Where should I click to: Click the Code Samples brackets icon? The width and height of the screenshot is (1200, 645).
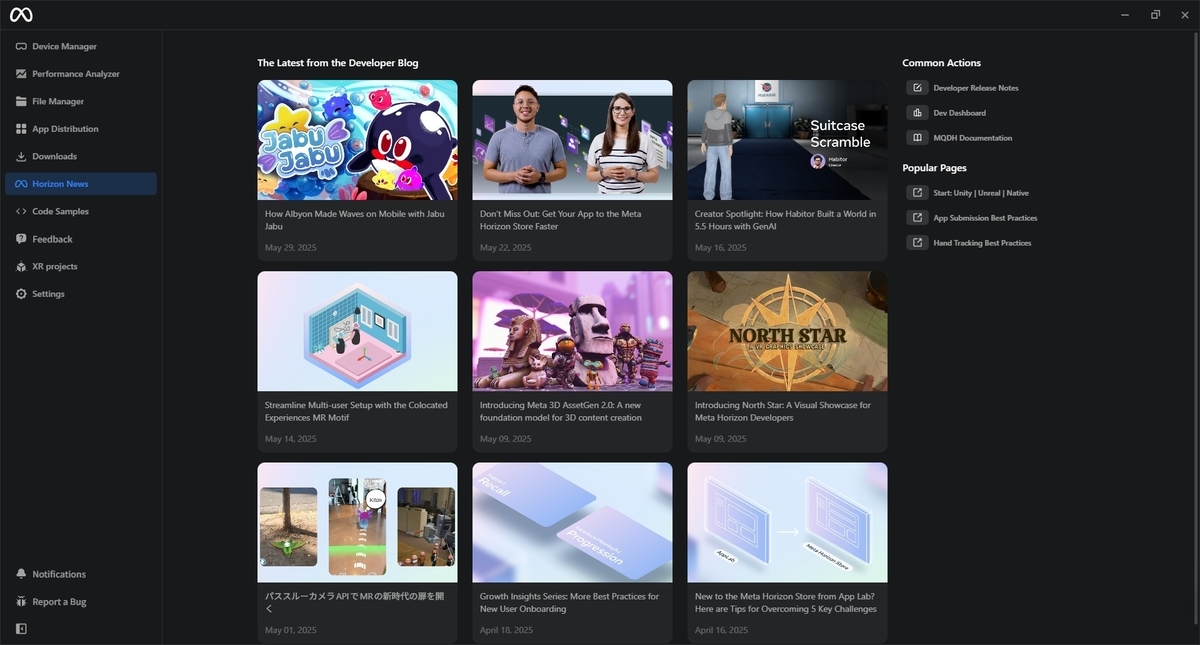(x=21, y=212)
